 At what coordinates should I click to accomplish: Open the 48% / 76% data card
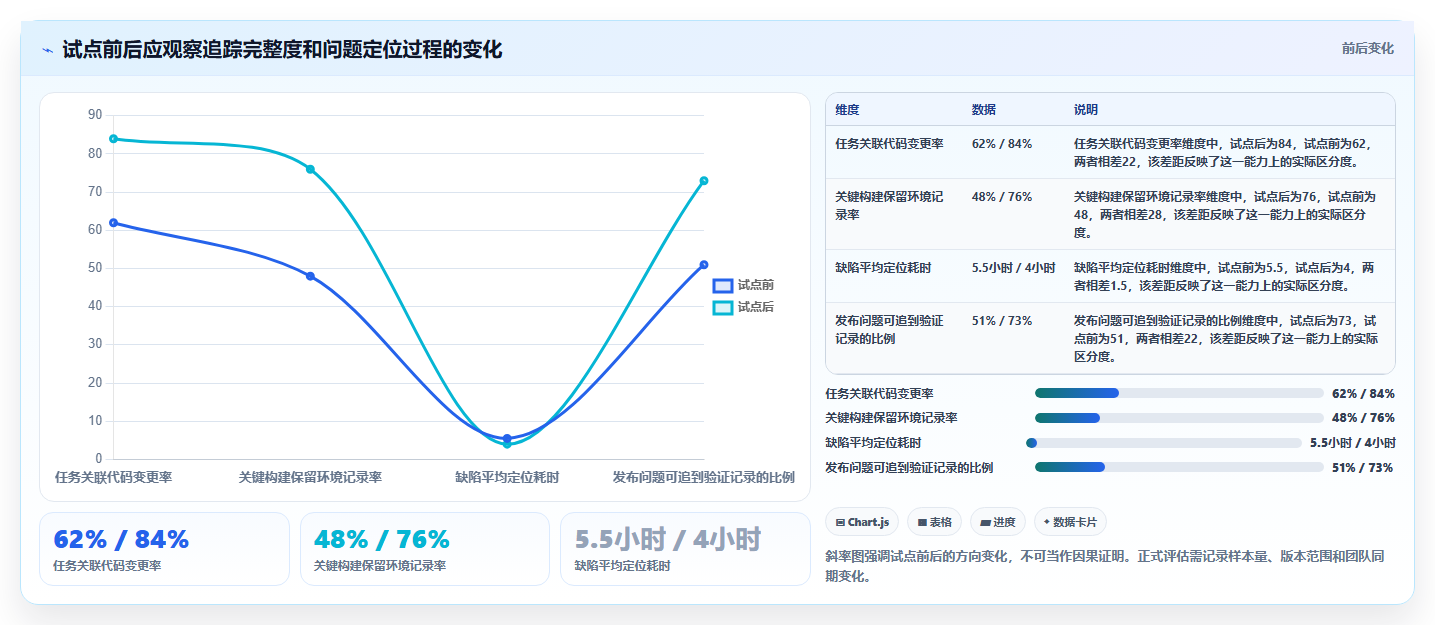pyautogui.click(x=425, y=549)
